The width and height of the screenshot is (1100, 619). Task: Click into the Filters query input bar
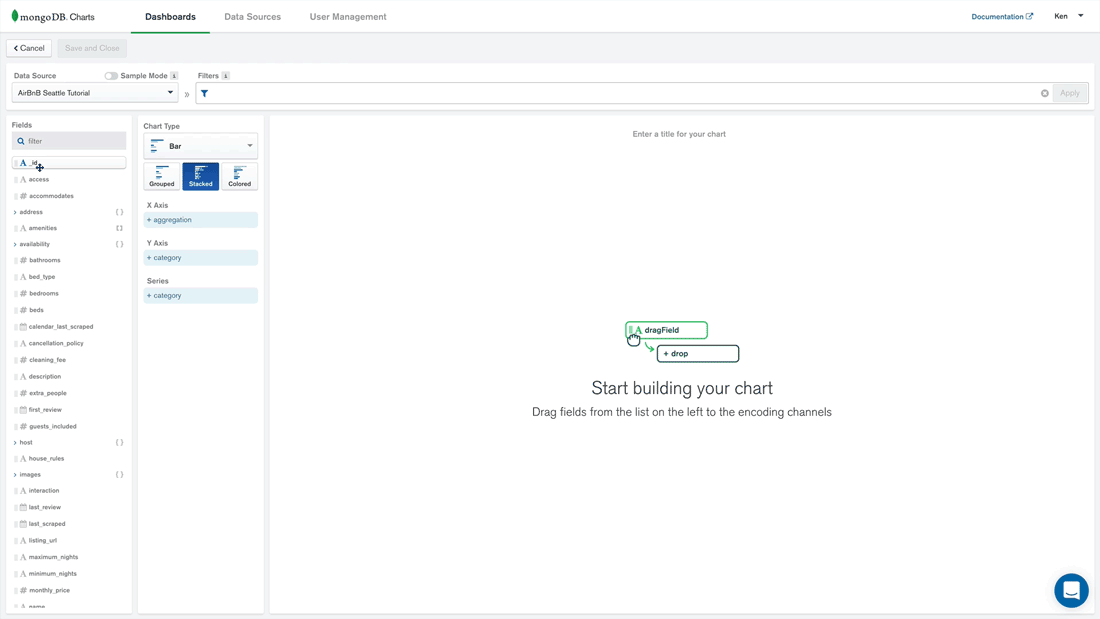tap(624, 93)
